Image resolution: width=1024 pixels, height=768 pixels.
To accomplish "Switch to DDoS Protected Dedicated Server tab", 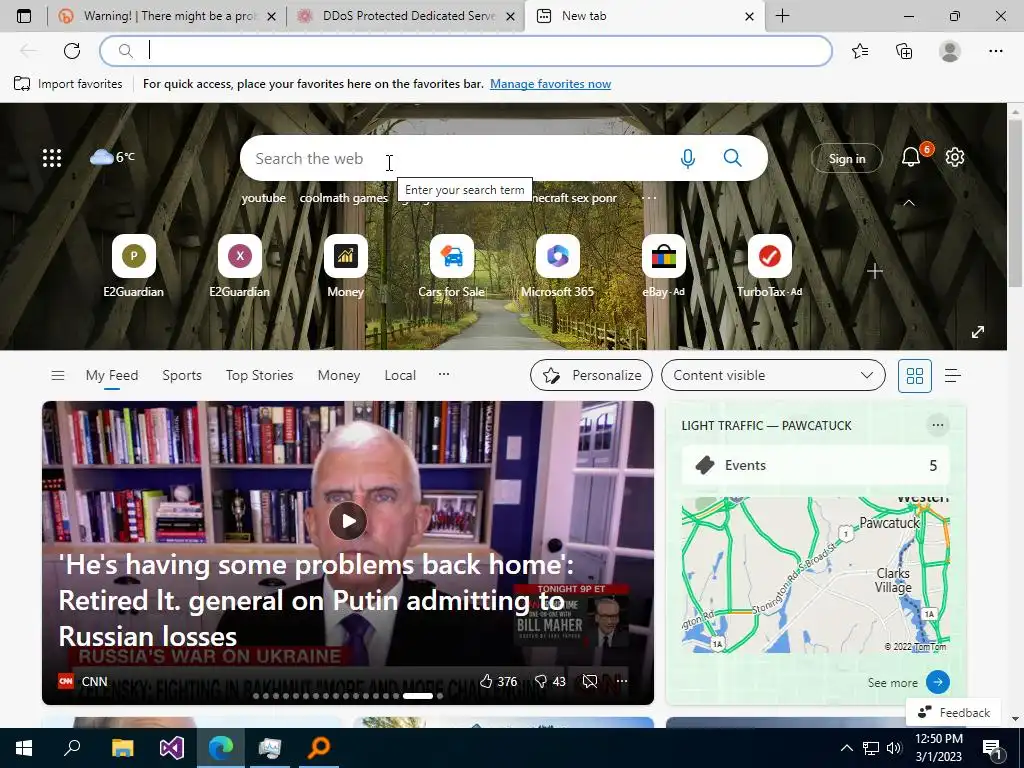I will point(408,16).
